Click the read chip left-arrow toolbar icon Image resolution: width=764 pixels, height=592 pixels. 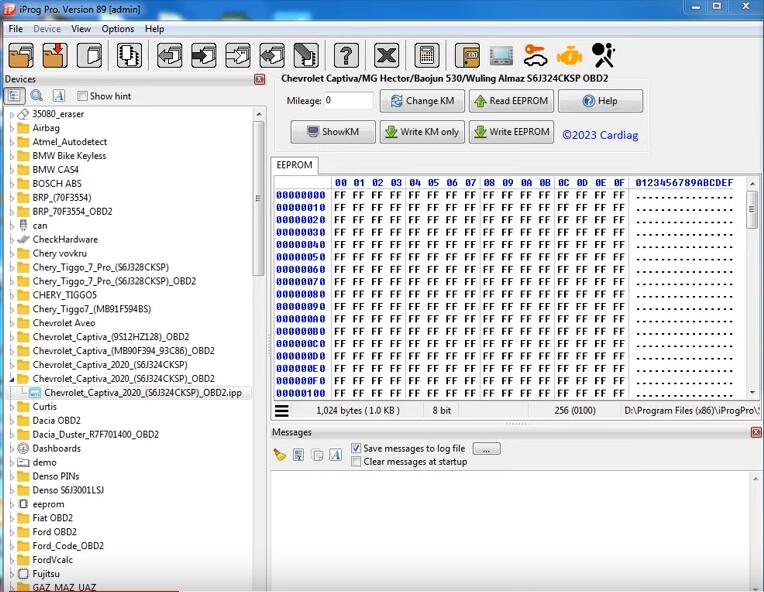click(x=169, y=56)
